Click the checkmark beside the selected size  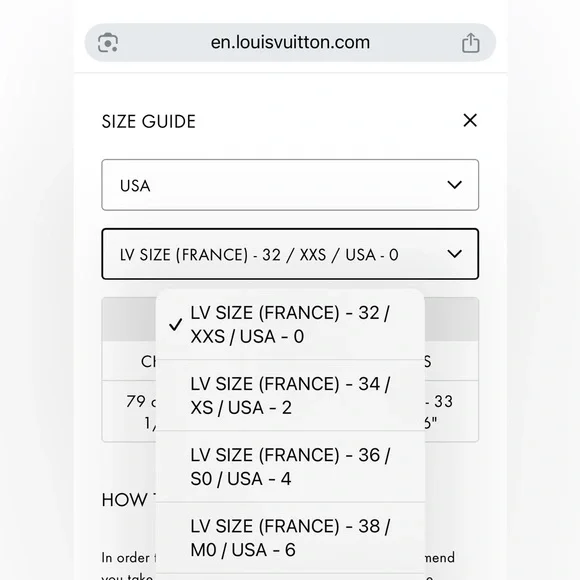coord(175,324)
